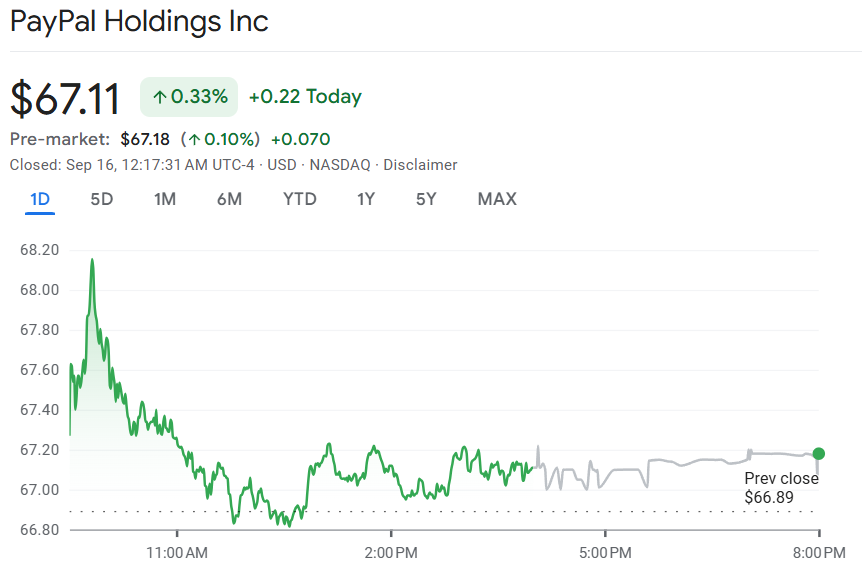862x577 pixels.
Task: Click the 11:00 AM axis label
Action: coord(176,552)
